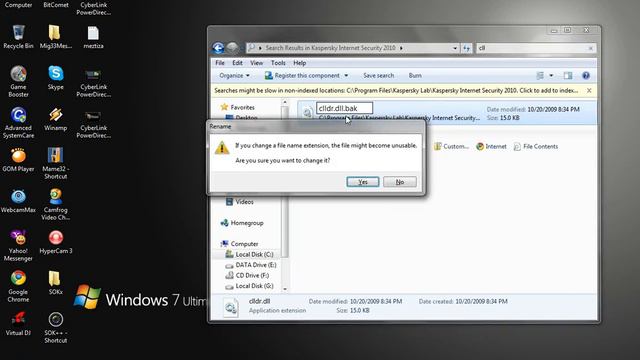Launch WebcamMax from the desktop
The height and width of the screenshot is (360, 640).
18,201
